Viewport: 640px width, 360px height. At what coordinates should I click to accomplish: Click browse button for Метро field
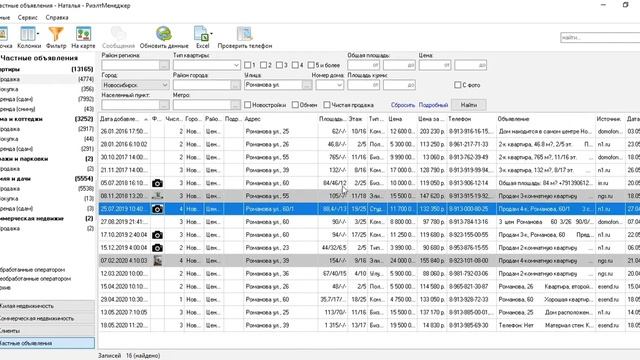click(x=235, y=105)
